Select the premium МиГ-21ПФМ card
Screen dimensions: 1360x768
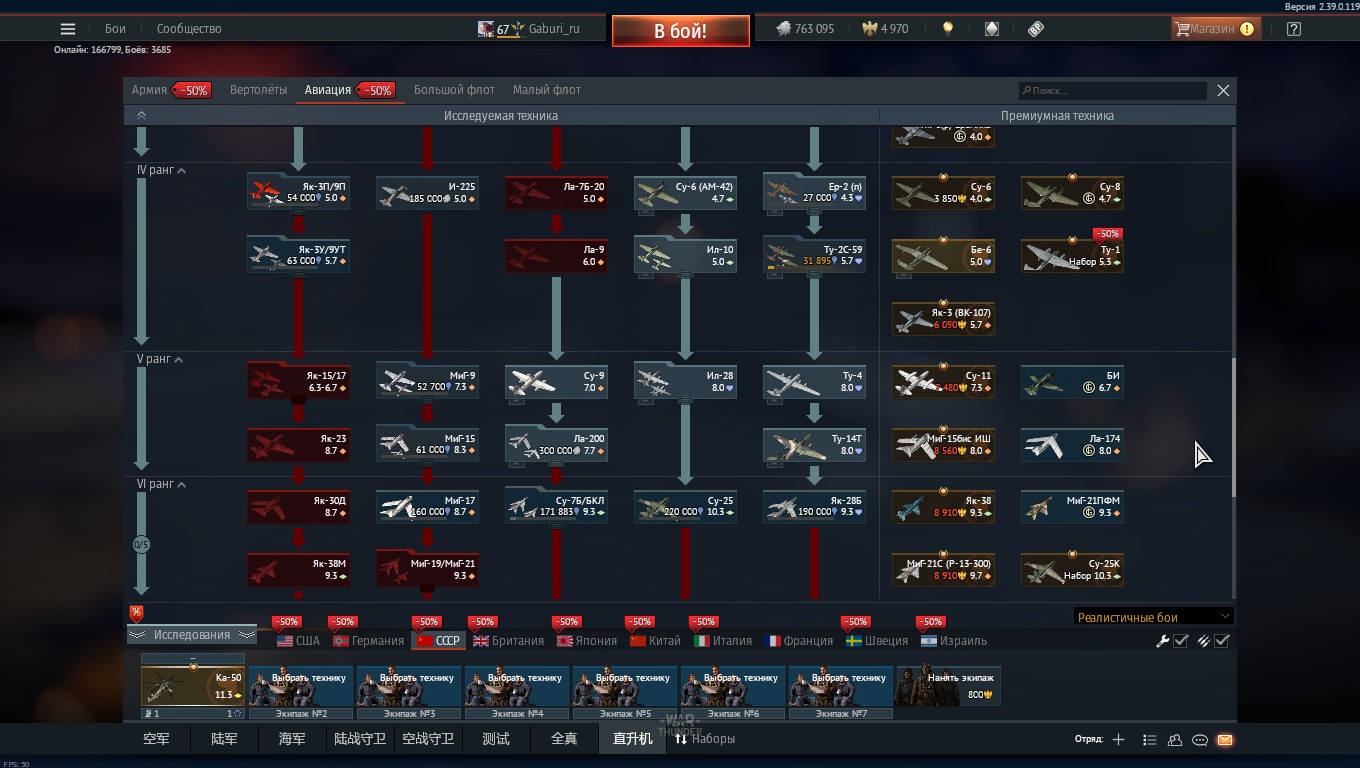1072,507
